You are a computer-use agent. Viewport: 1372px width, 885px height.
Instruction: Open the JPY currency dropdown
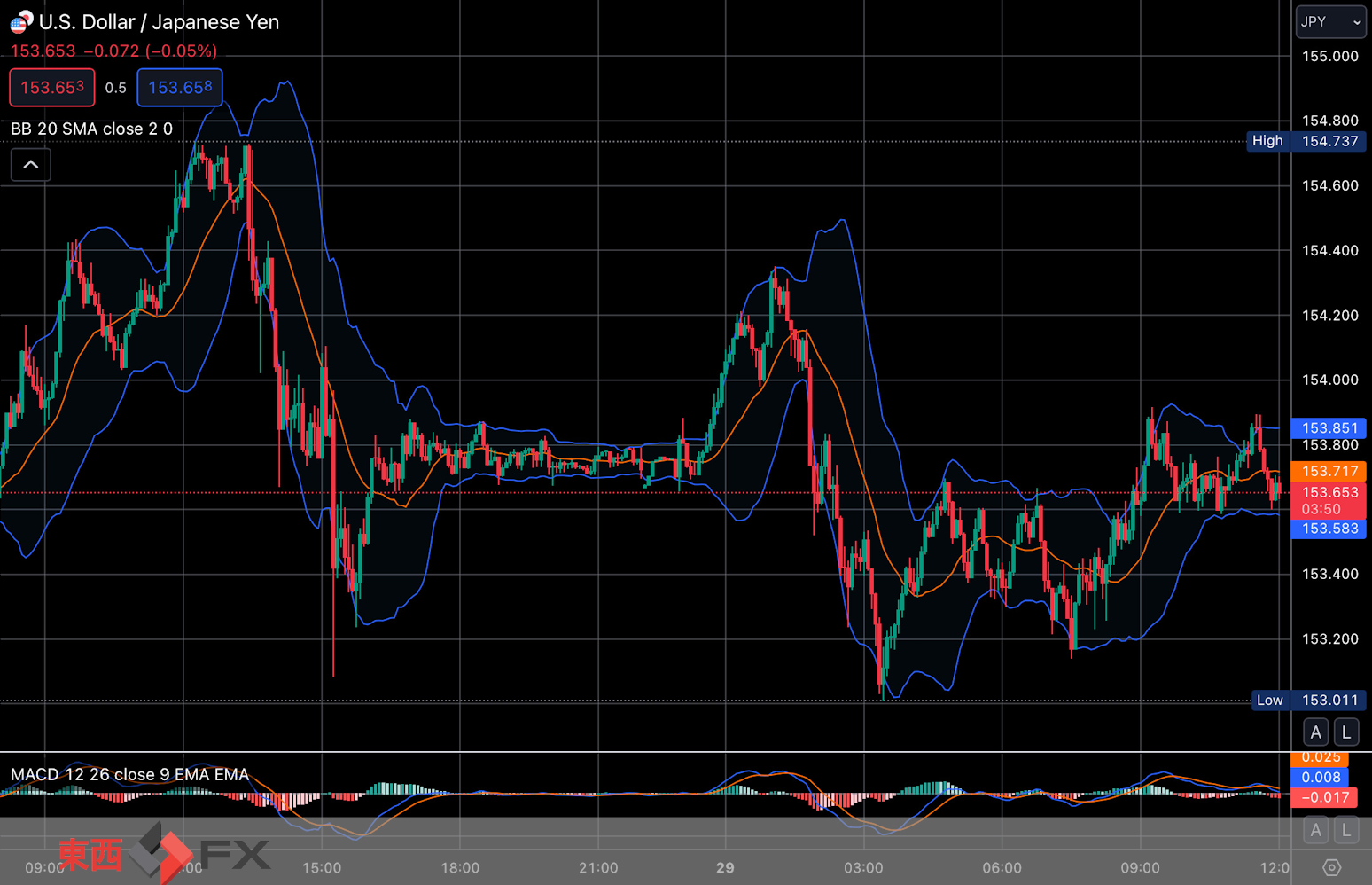[1330, 22]
